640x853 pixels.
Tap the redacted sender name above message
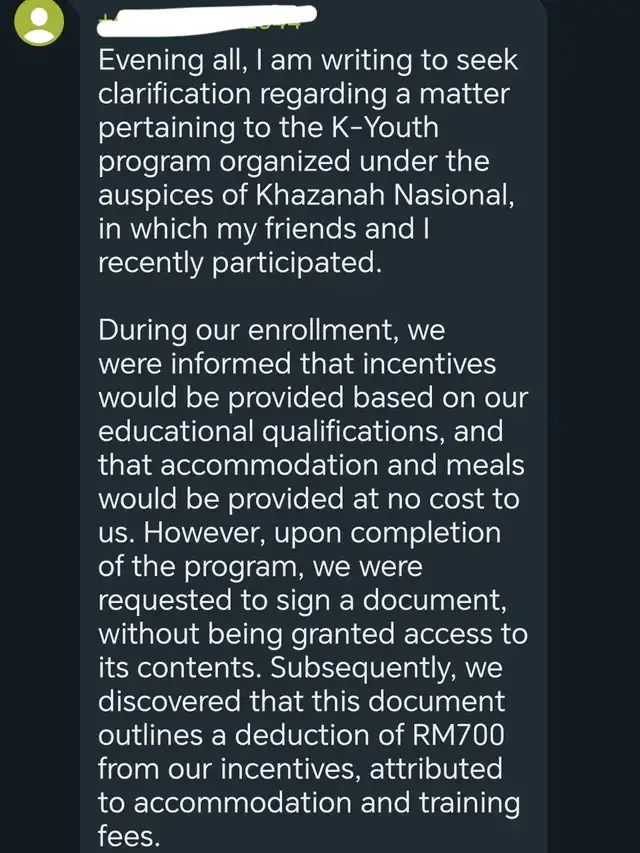click(x=207, y=20)
